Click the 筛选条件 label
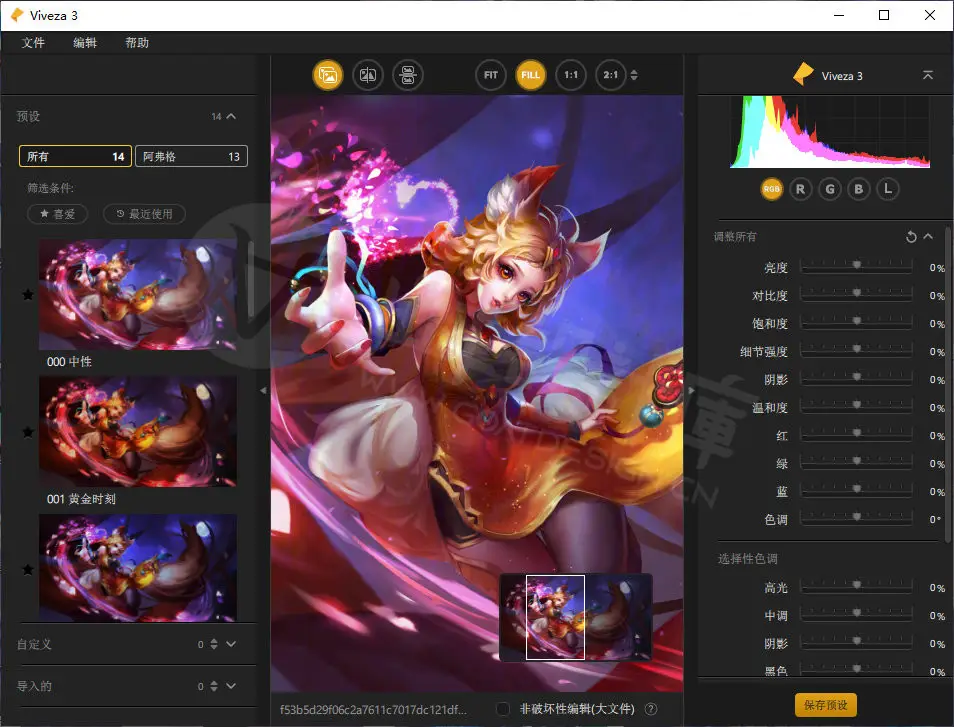This screenshot has height=727, width=954. tap(50, 188)
